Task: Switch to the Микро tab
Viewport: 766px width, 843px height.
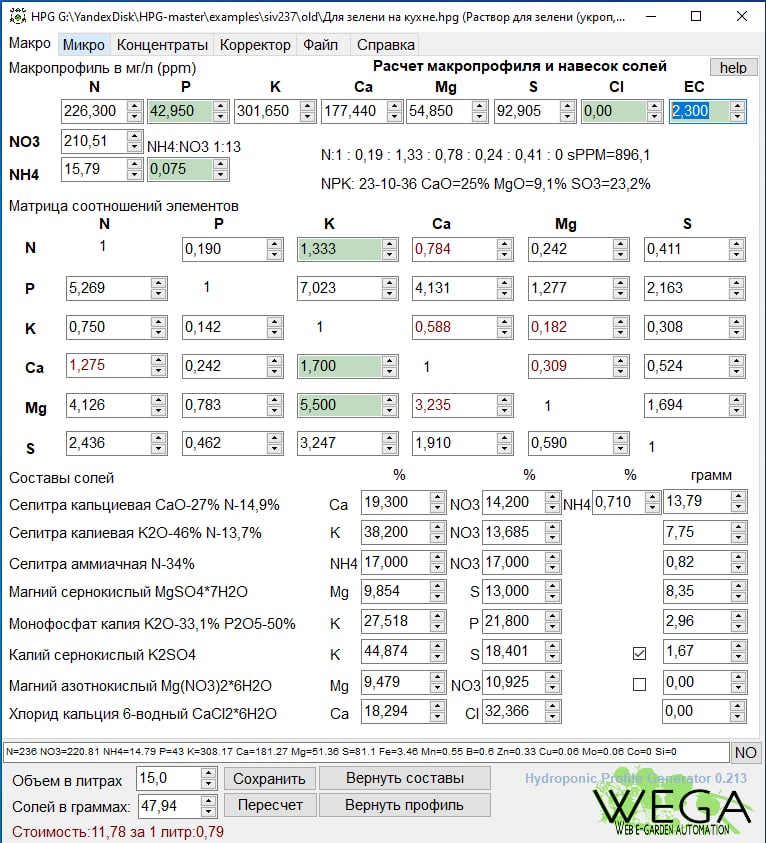Action: [x=84, y=45]
